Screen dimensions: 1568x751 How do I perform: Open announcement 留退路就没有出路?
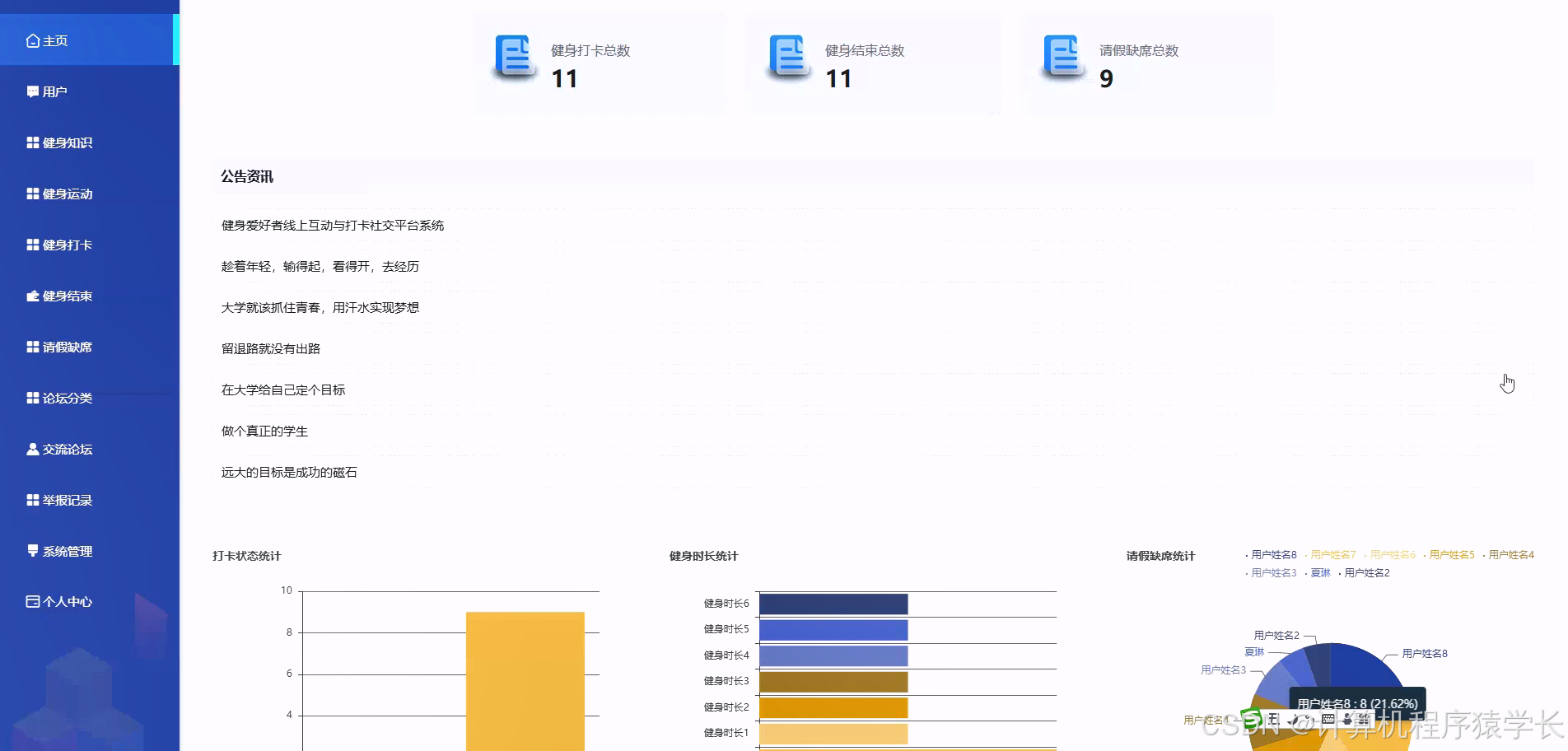(x=271, y=348)
